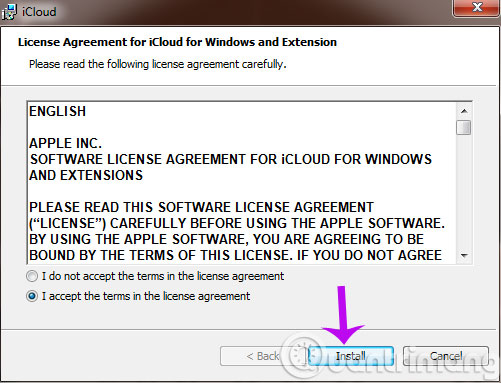
Task: Select "I do not accept the terms" radio button
Action: (32, 276)
